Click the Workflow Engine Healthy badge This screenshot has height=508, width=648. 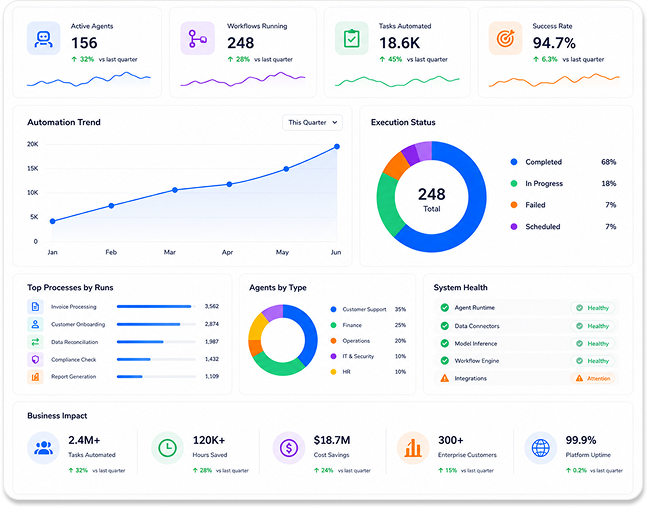(x=593, y=361)
